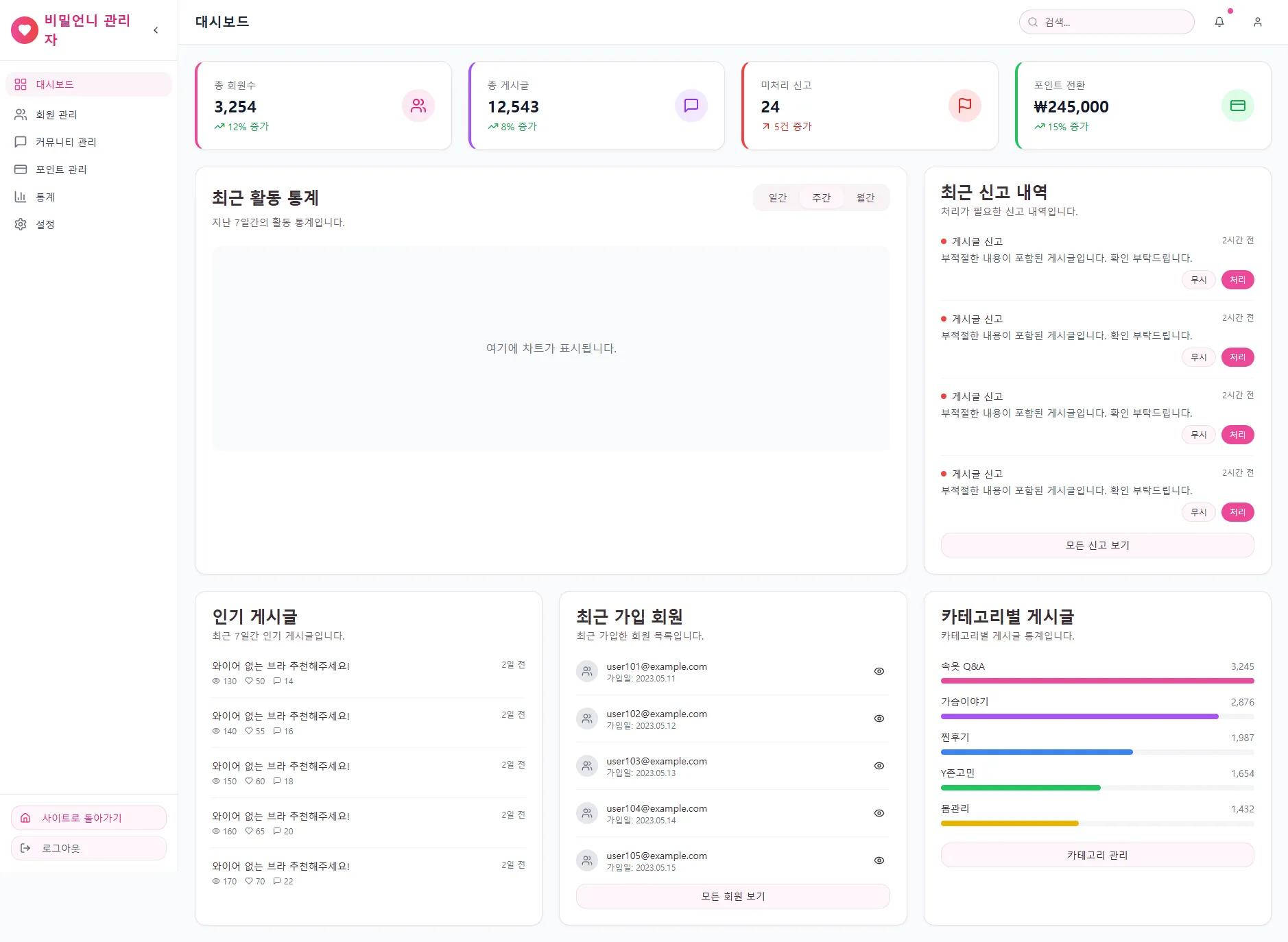1288x942 pixels.
Task: Open 회원 관리 in the sidebar
Action: pos(88,114)
